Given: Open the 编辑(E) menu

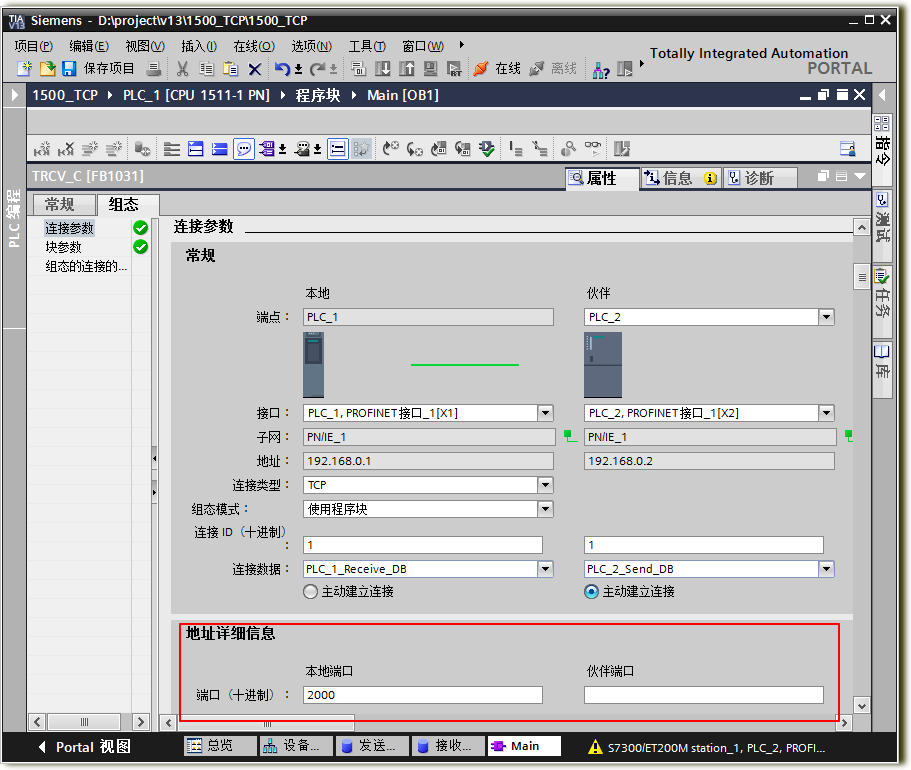Looking at the screenshot, I should tap(89, 45).
